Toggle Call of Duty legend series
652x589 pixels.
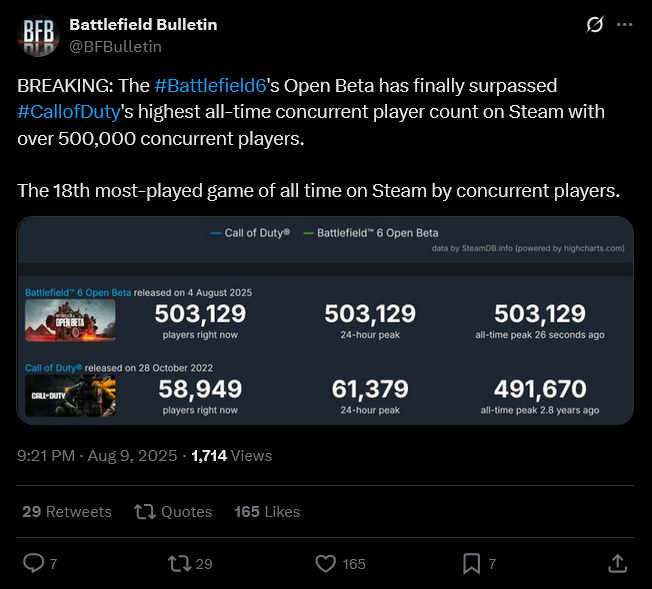[251, 233]
